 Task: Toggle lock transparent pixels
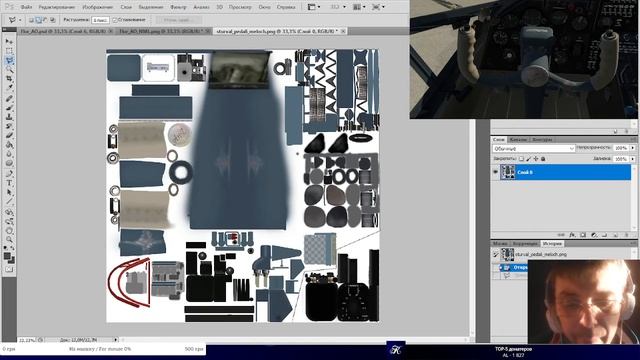521,159
